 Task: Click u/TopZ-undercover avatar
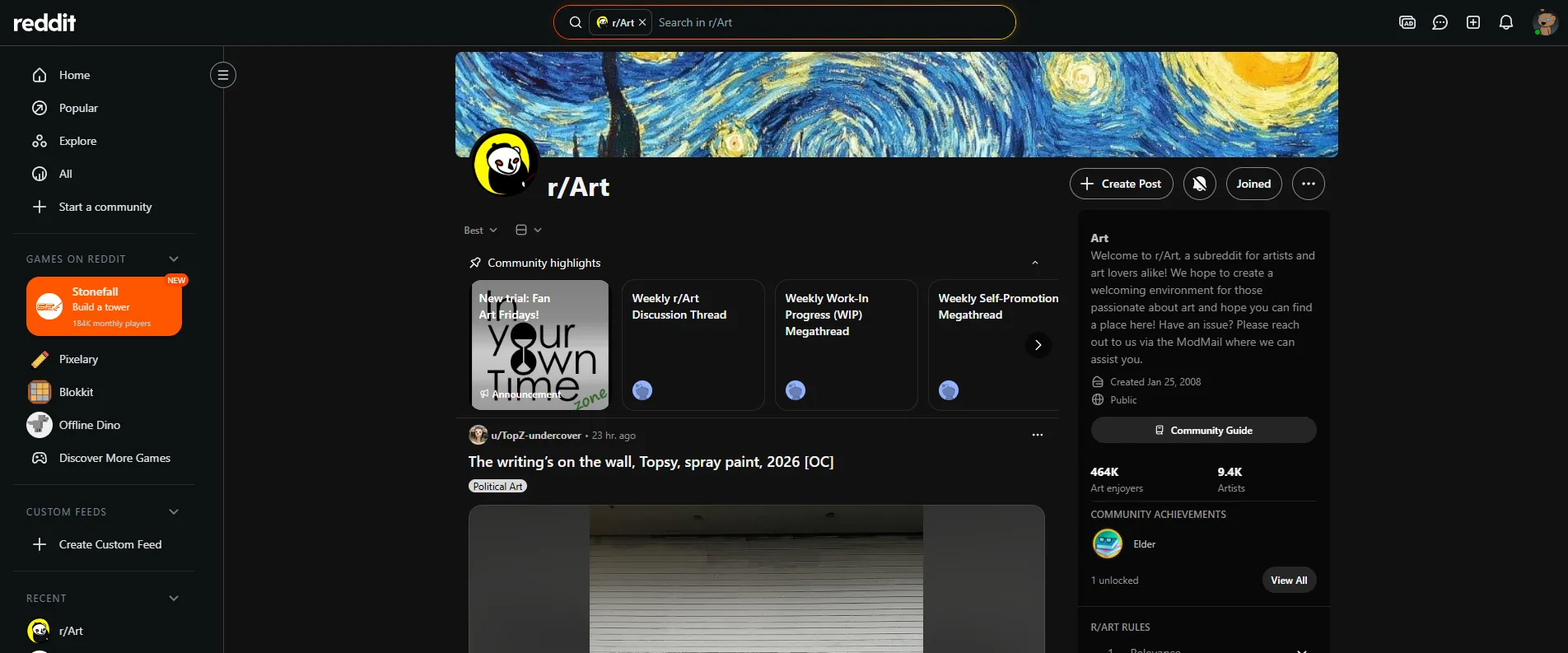click(x=478, y=435)
